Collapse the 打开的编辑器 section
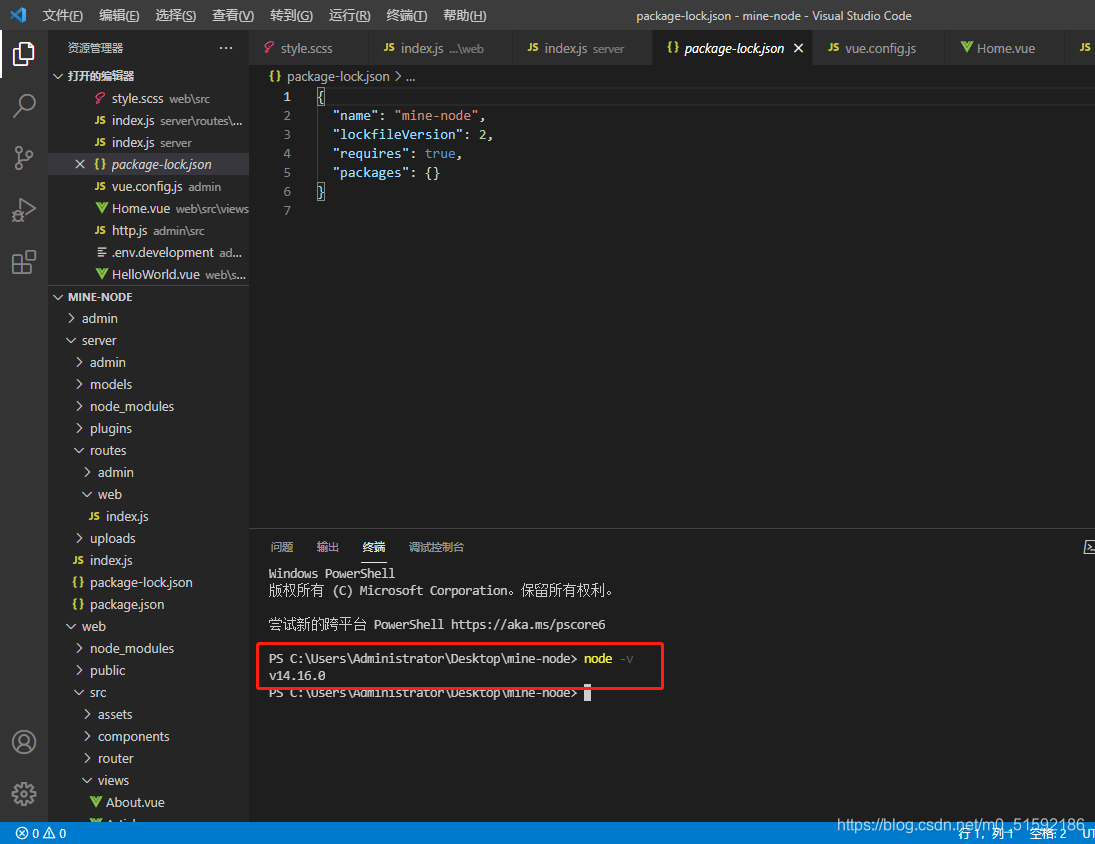The height and width of the screenshot is (844, 1095). [149, 75]
